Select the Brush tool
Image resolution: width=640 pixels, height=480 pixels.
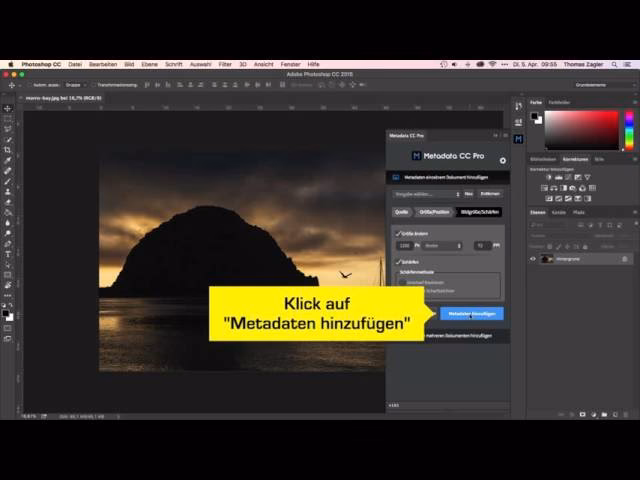[x=8, y=181]
